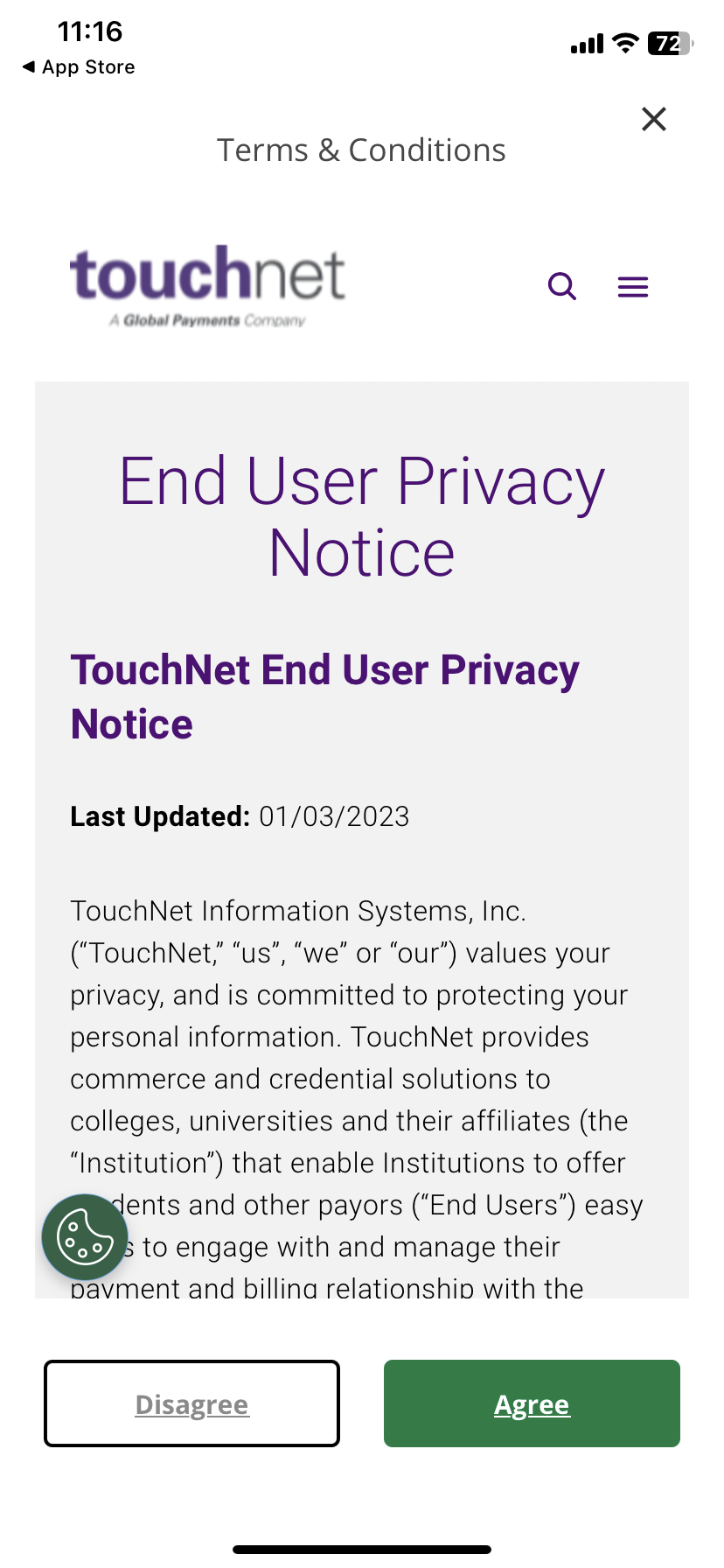The image size is (724, 1568).
Task: Open the TouchNet site search
Action: point(562,286)
